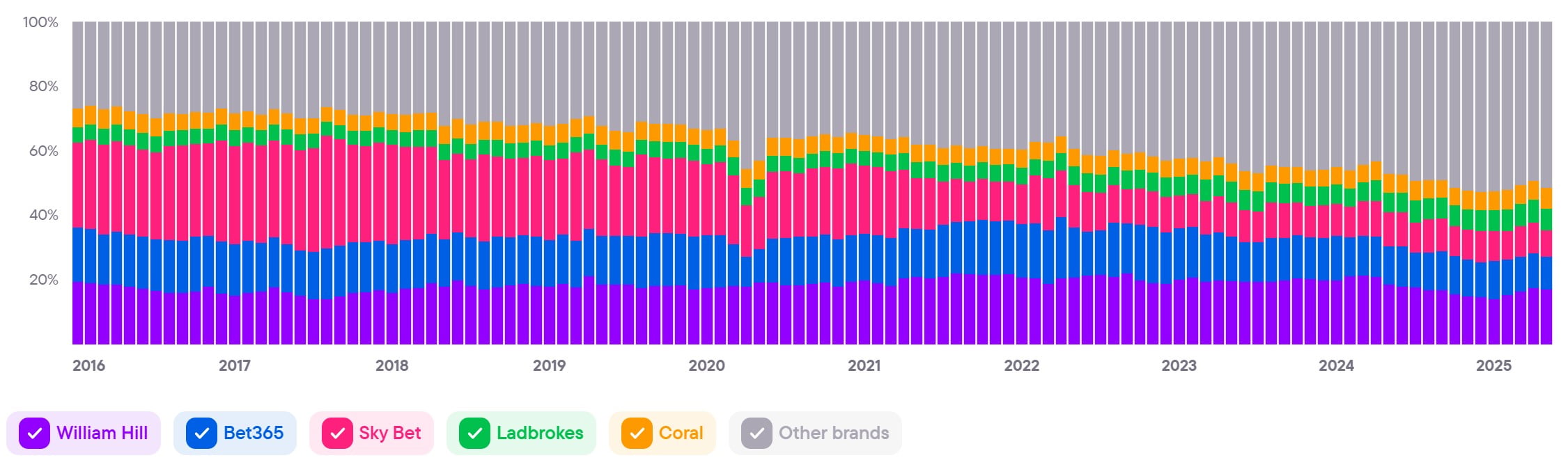1568x460 pixels.
Task: Click the 2025 x-axis year label
Action: [x=1493, y=365]
